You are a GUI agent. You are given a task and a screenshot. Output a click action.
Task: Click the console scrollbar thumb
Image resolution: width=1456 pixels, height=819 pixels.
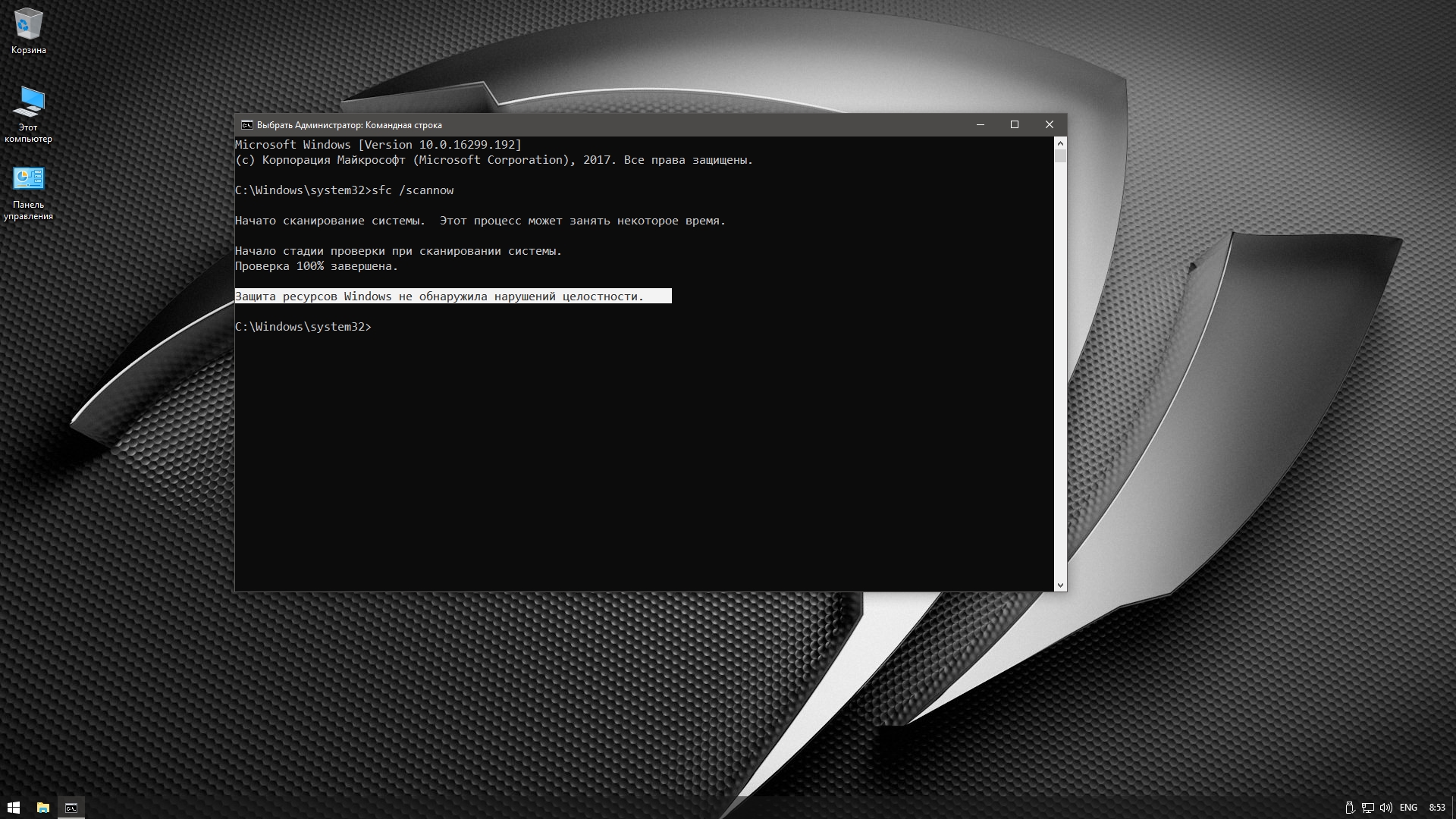(1060, 156)
